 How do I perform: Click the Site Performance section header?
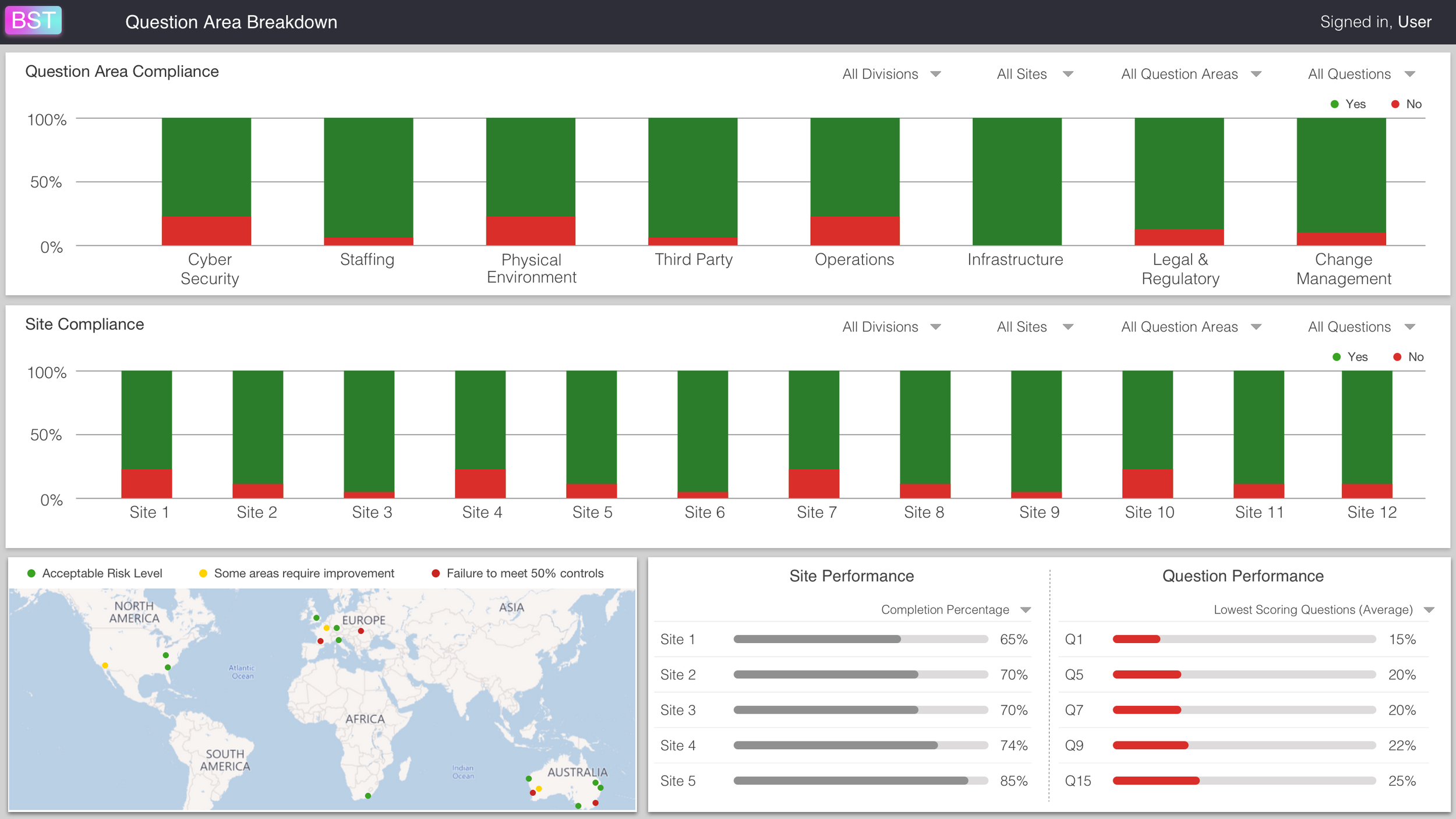point(851,576)
